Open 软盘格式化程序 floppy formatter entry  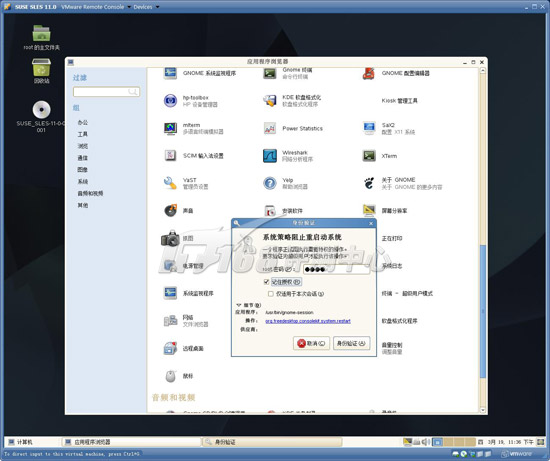(x=400, y=321)
